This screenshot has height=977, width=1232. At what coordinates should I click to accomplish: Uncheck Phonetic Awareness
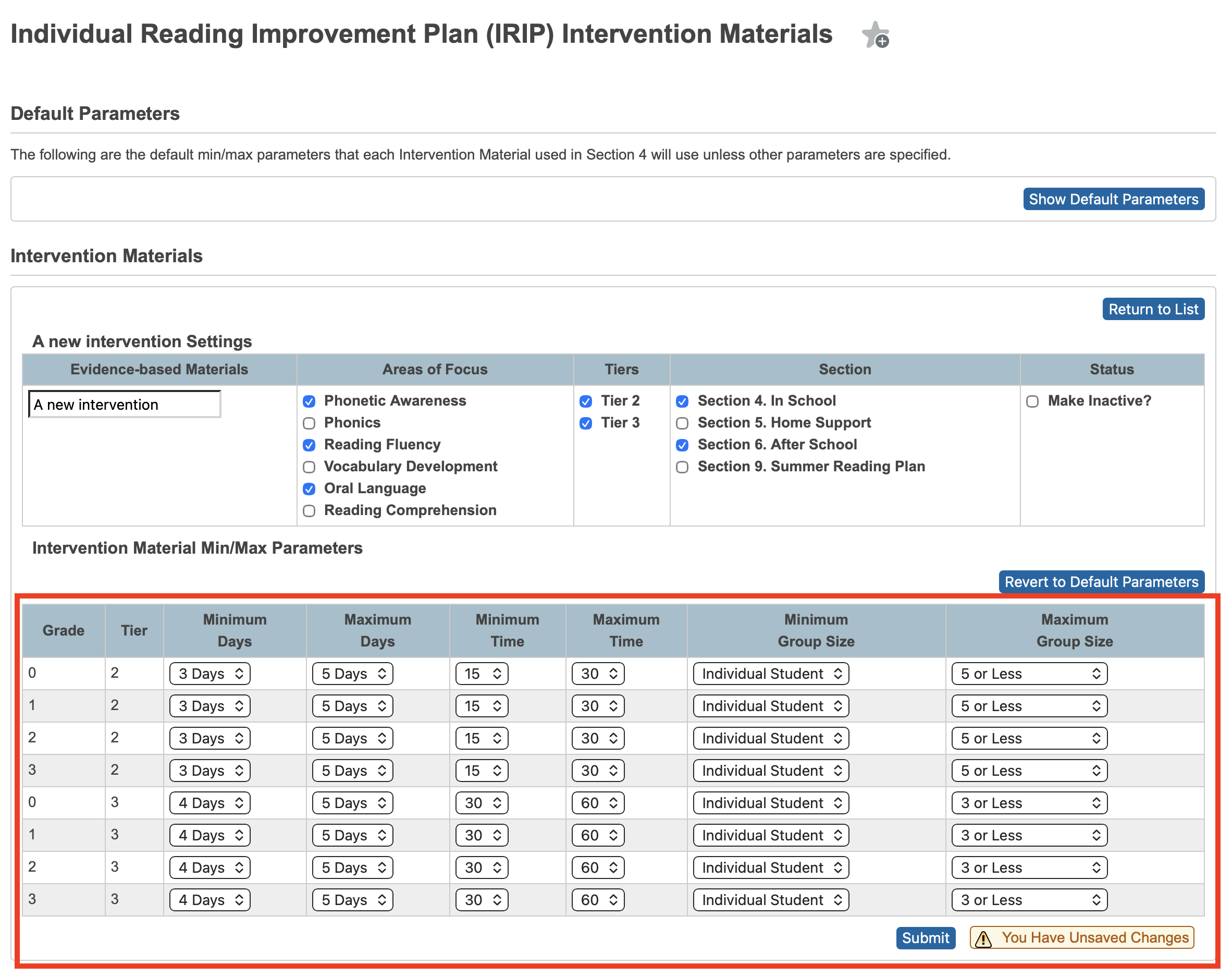click(x=309, y=401)
